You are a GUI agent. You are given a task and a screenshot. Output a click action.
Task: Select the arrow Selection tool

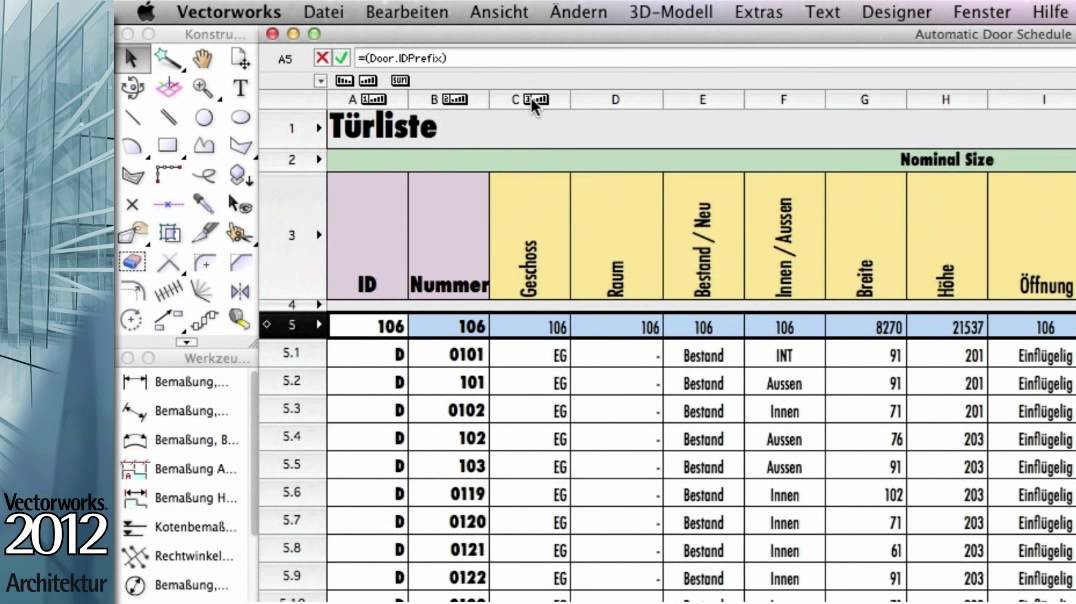click(132, 59)
